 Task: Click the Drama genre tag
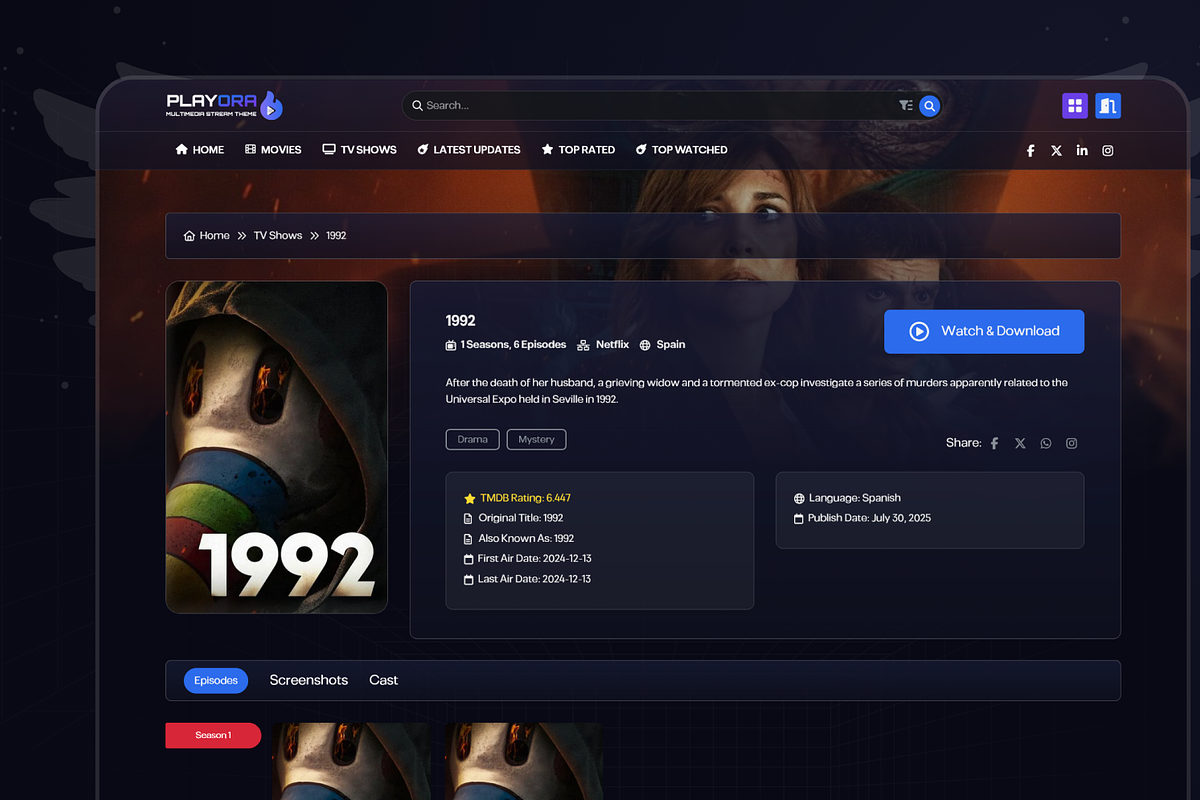473,439
